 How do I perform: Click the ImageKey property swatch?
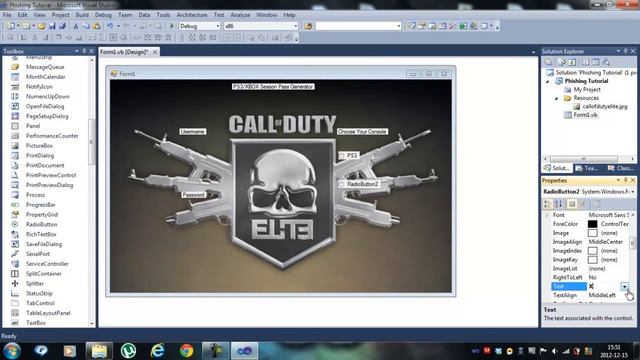point(592,260)
